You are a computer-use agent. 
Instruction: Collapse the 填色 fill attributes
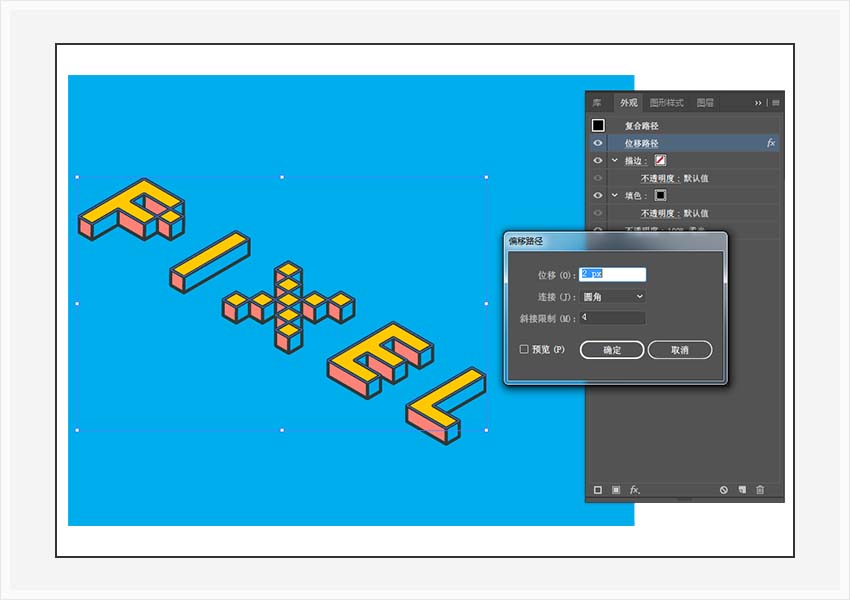(x=615, y=195)
